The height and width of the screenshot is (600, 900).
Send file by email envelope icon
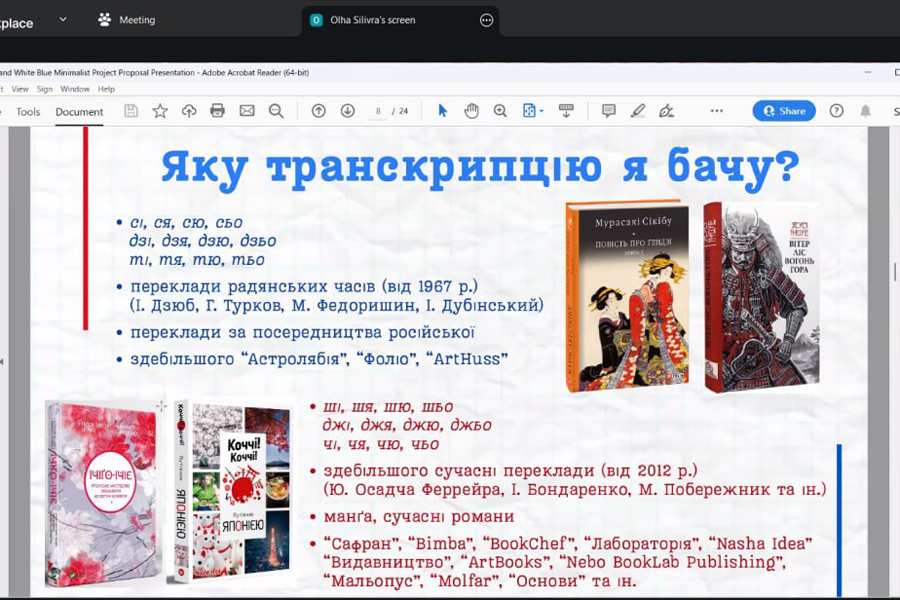coord(247,111)
